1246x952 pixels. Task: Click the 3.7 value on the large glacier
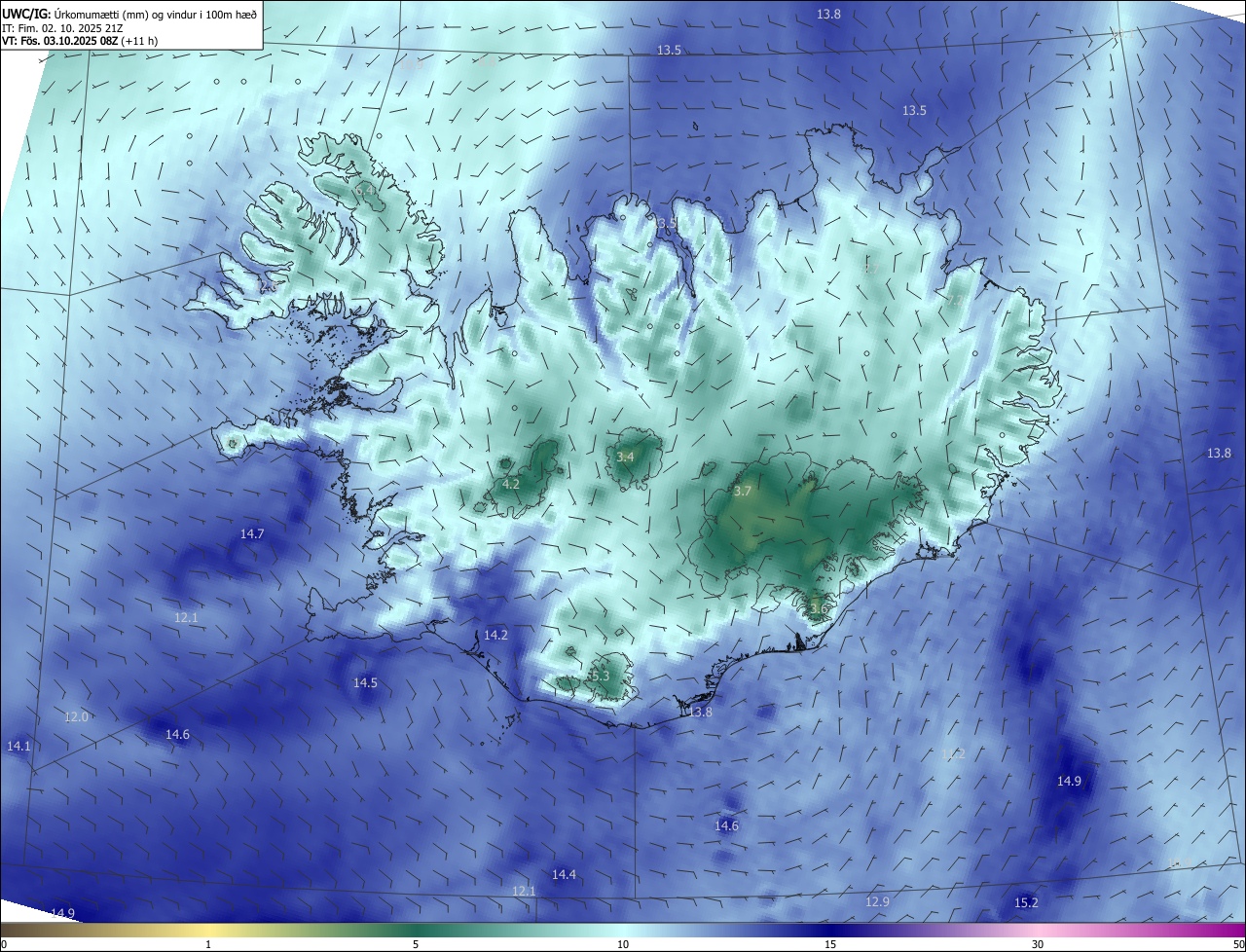(743, 492)
